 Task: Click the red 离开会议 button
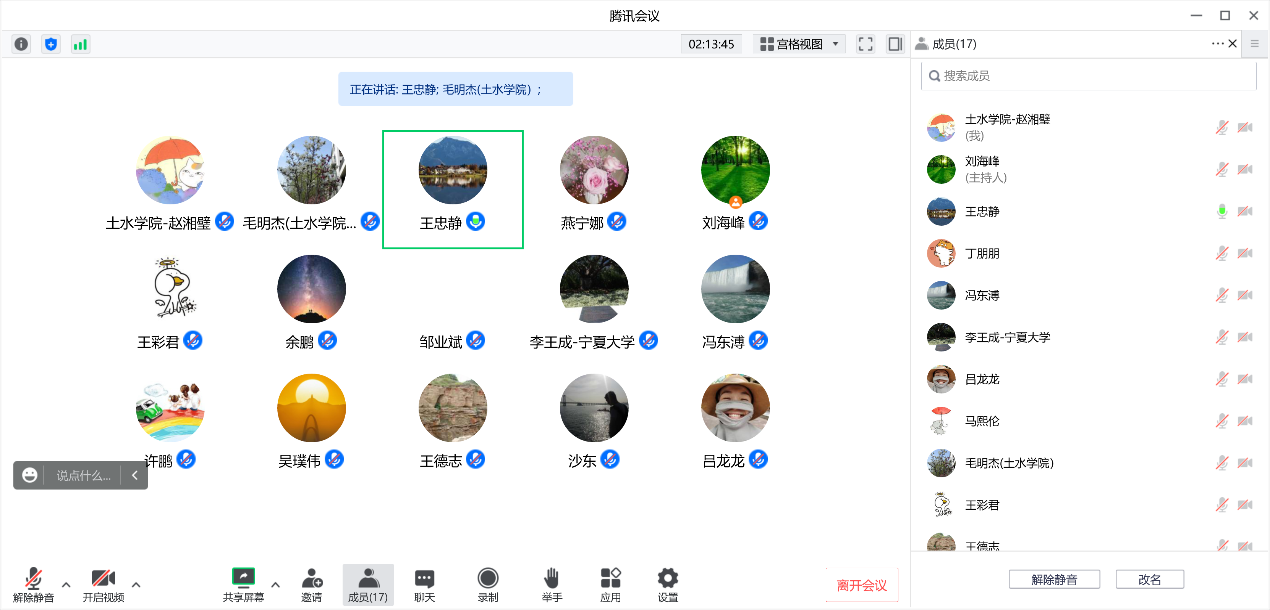click(x=861, y=585)
